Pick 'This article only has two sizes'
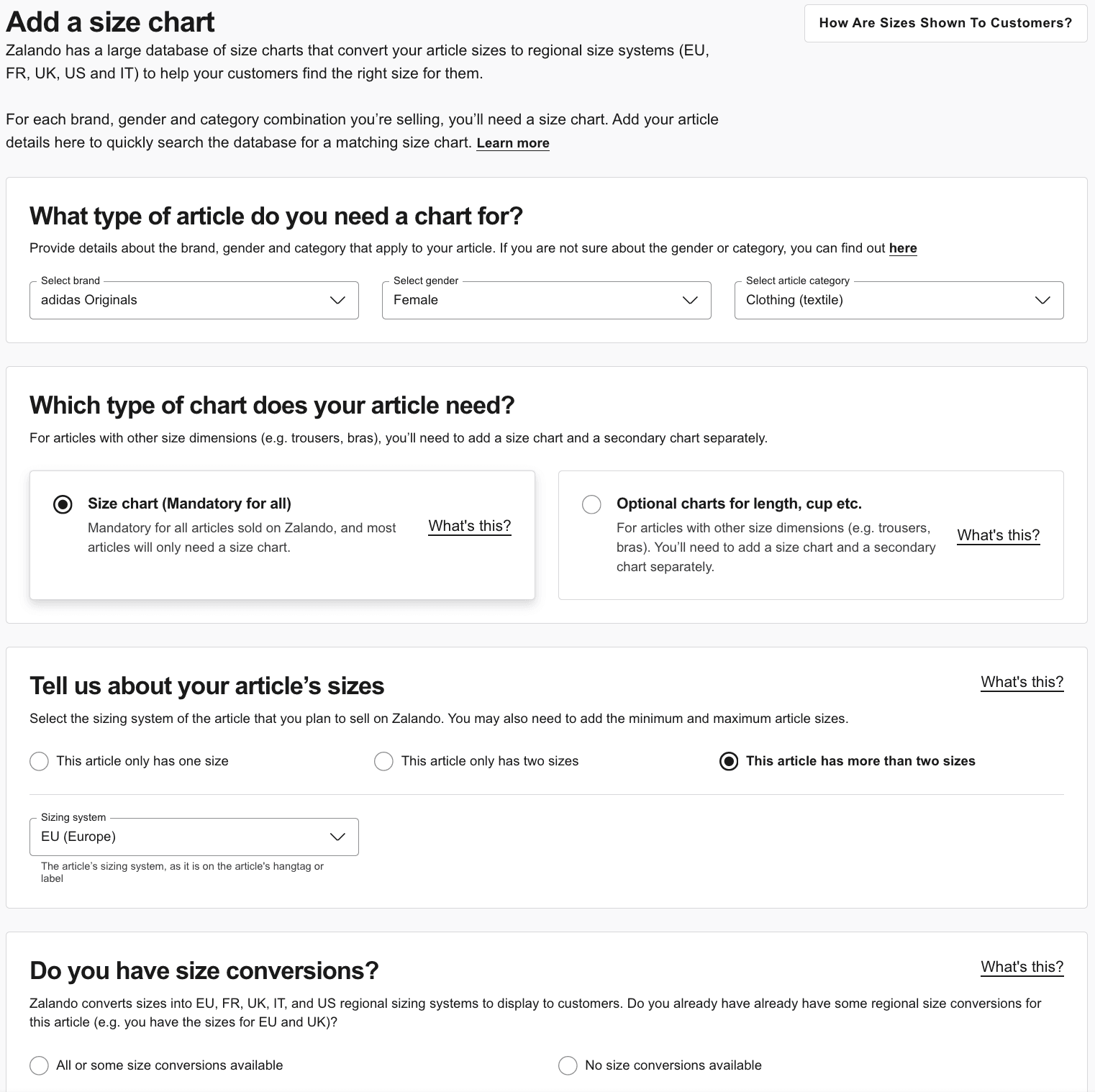 pos(384,761)
